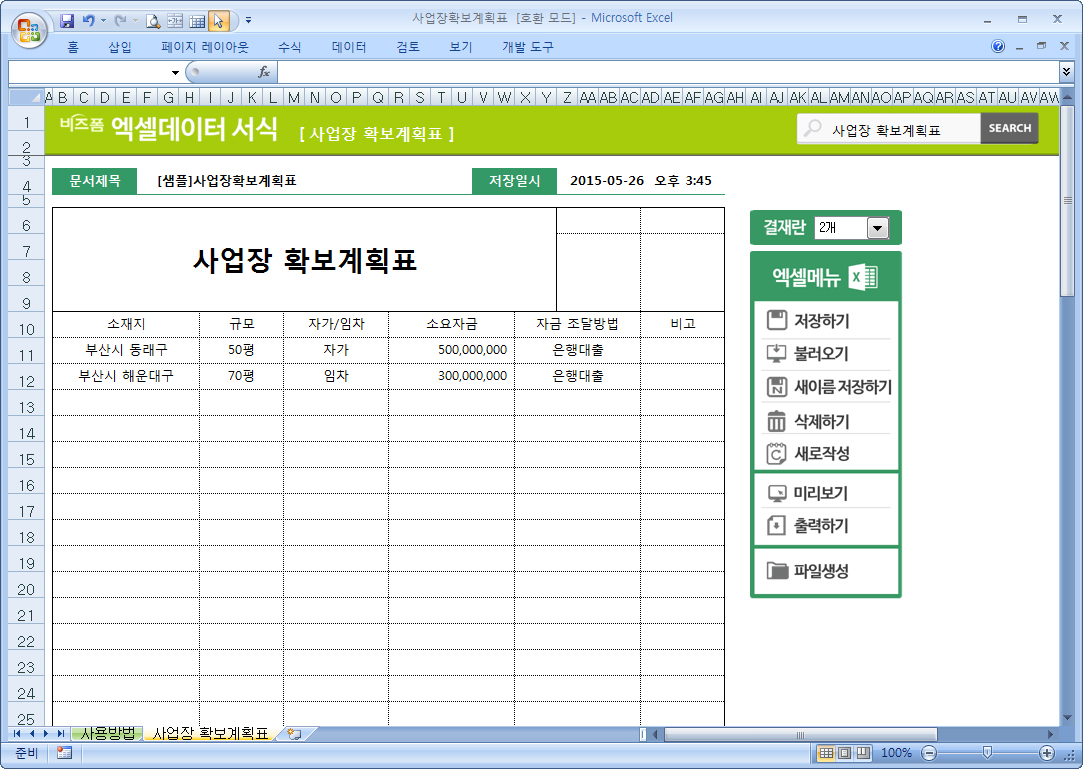Click the fx insert function icon
1083x769 pixels.
pyautogui.click(x=264, y=72)
